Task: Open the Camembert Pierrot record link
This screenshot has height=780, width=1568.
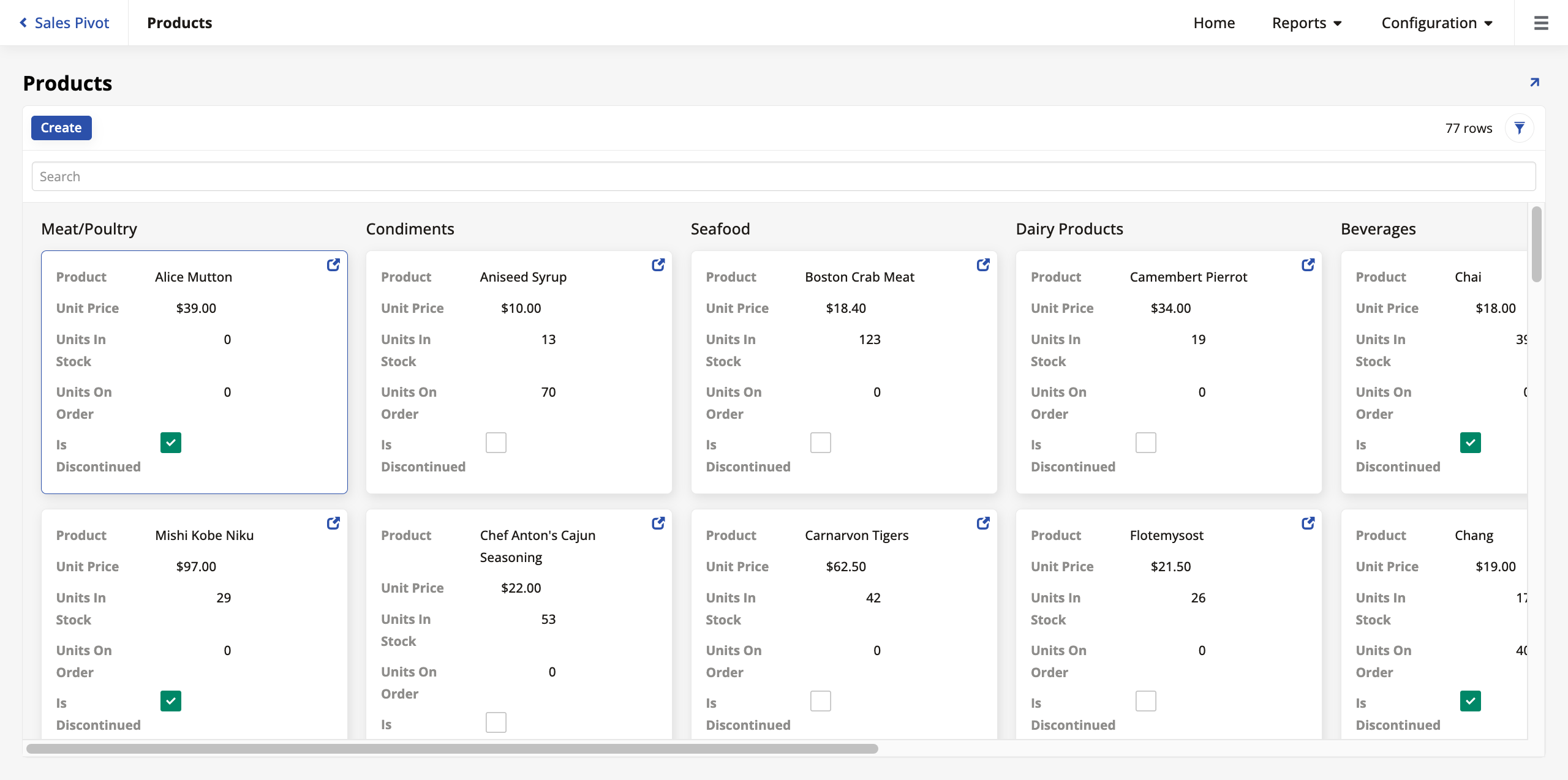Action: tap(1308, 264)
